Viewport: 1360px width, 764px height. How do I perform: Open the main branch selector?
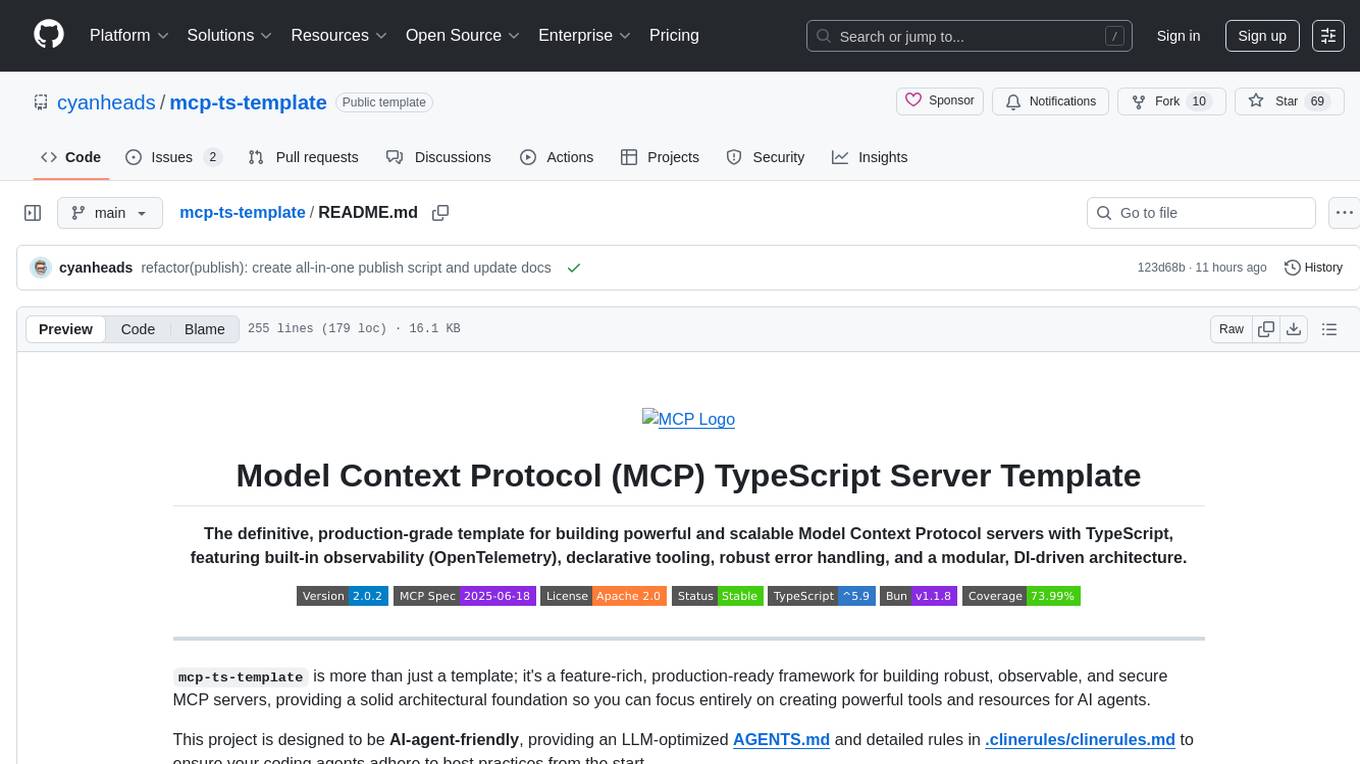[109, 213]
